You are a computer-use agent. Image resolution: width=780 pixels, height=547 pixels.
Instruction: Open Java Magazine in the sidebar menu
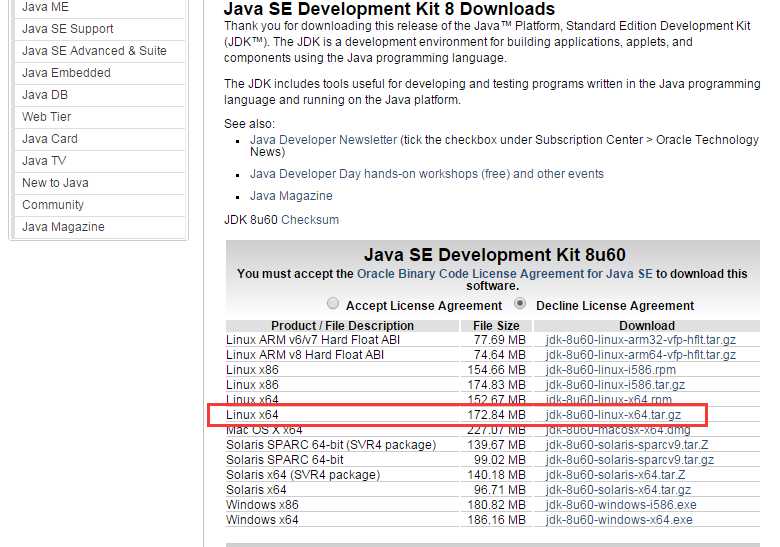[63, 226]
